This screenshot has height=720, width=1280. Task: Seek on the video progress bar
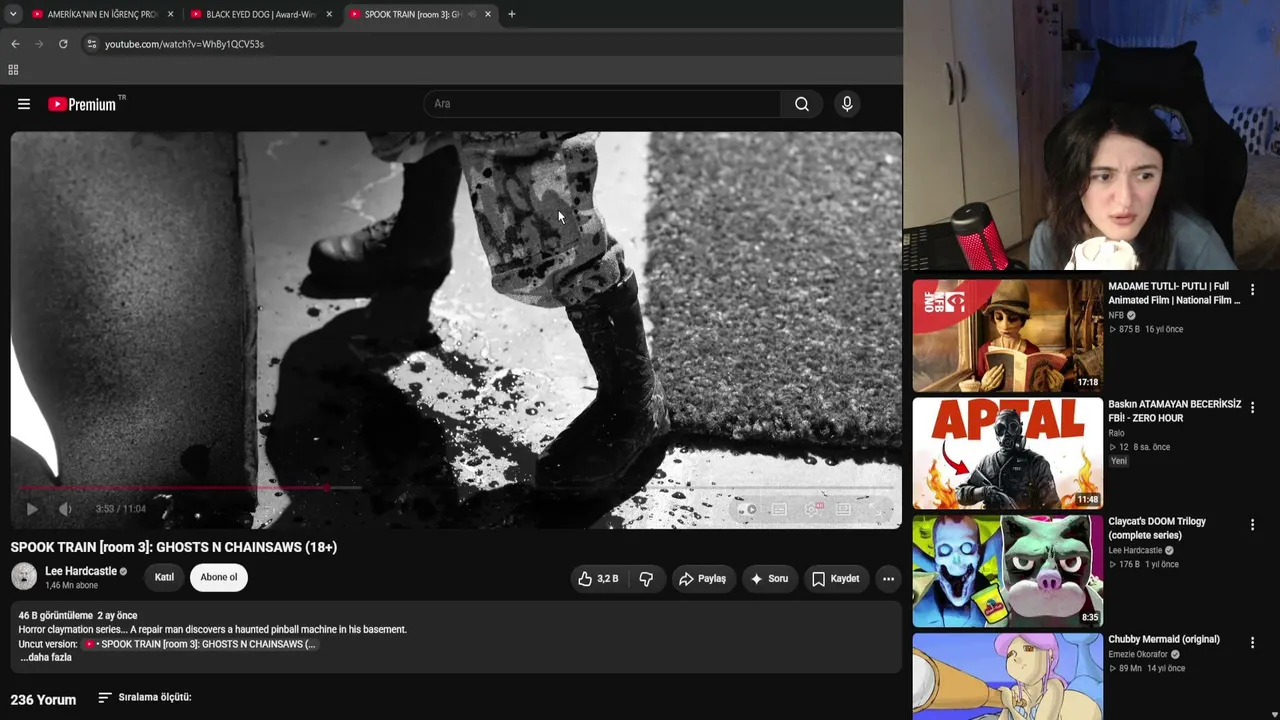click(x=456, y=488)
